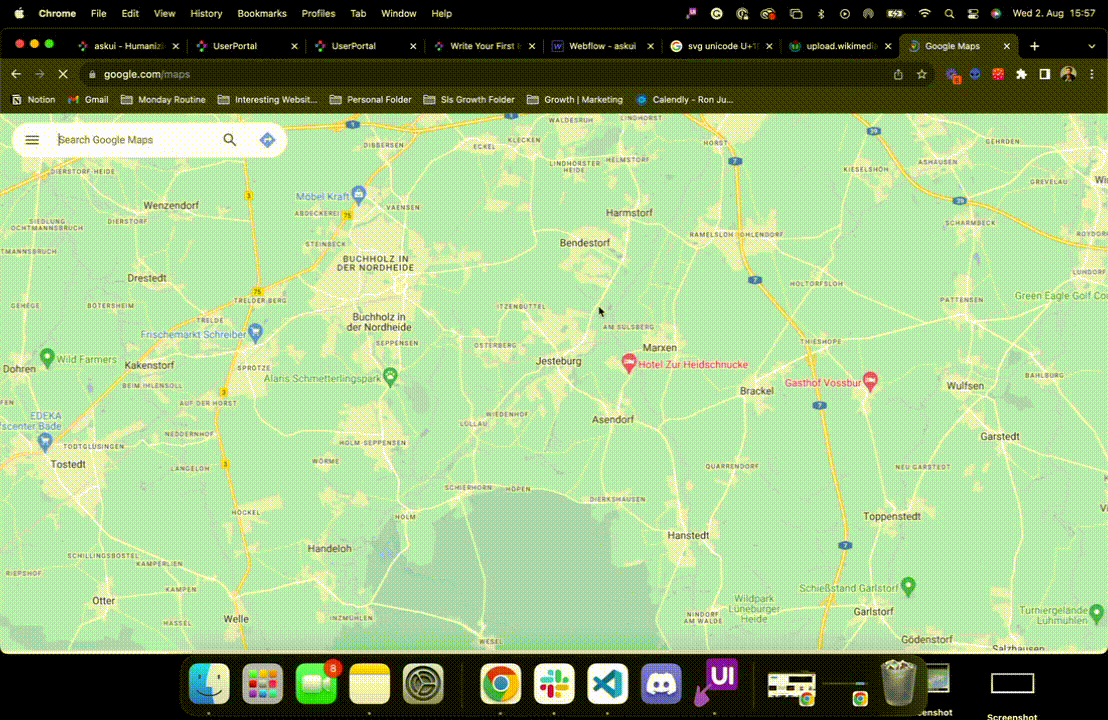This screenshot has width=1108, height=720.
Task: Expand the Personal Folder bookmarks
Action: pos(370,100)
